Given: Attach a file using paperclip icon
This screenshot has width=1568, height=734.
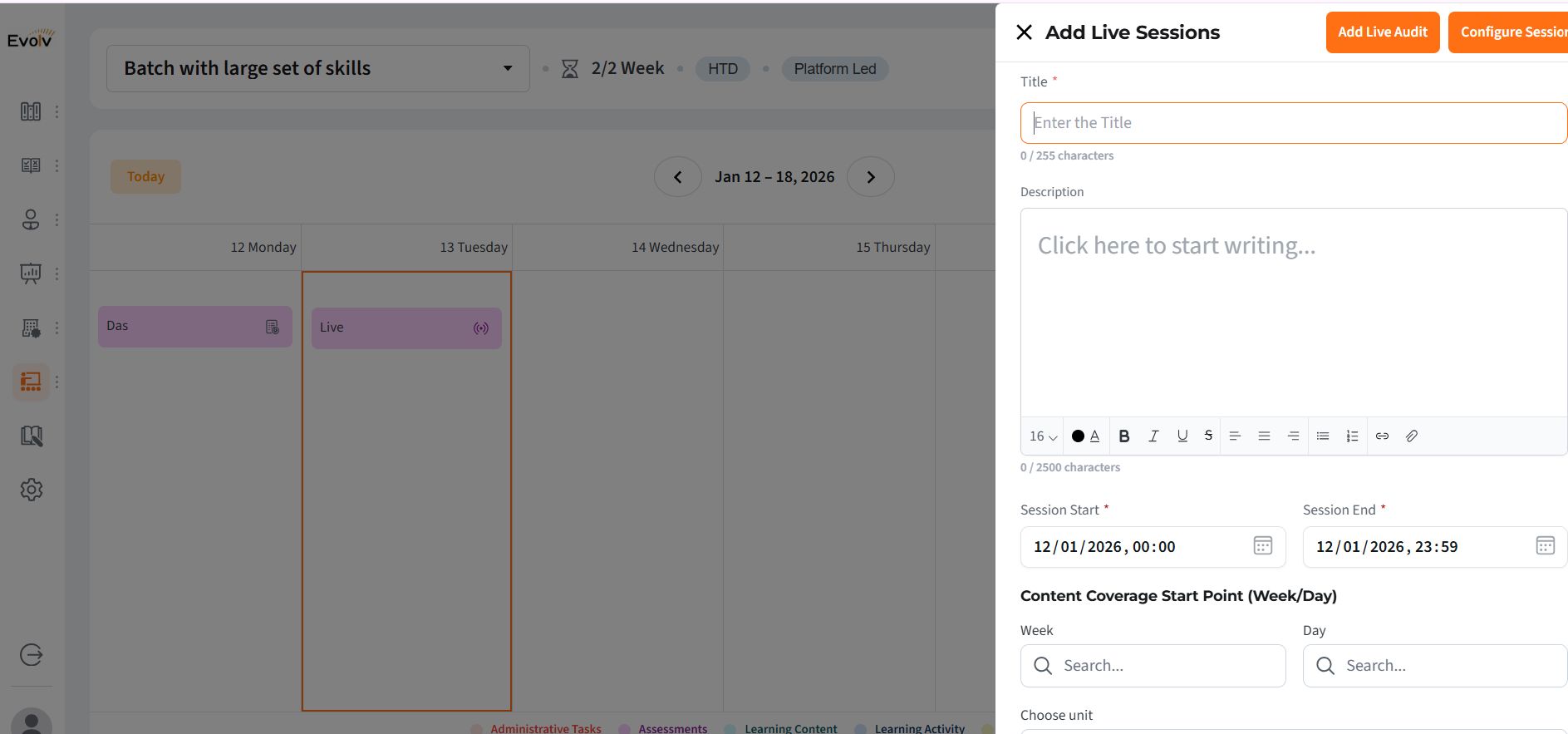Looking at the screenshot, I should tap(1412, 436).
